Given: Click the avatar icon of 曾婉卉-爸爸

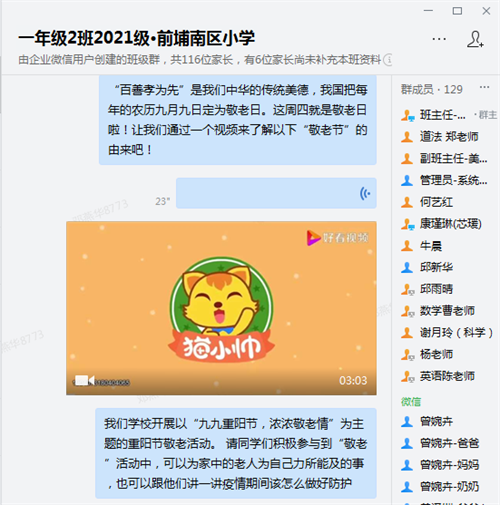Looking at the screenshot, I should [407, 443].
